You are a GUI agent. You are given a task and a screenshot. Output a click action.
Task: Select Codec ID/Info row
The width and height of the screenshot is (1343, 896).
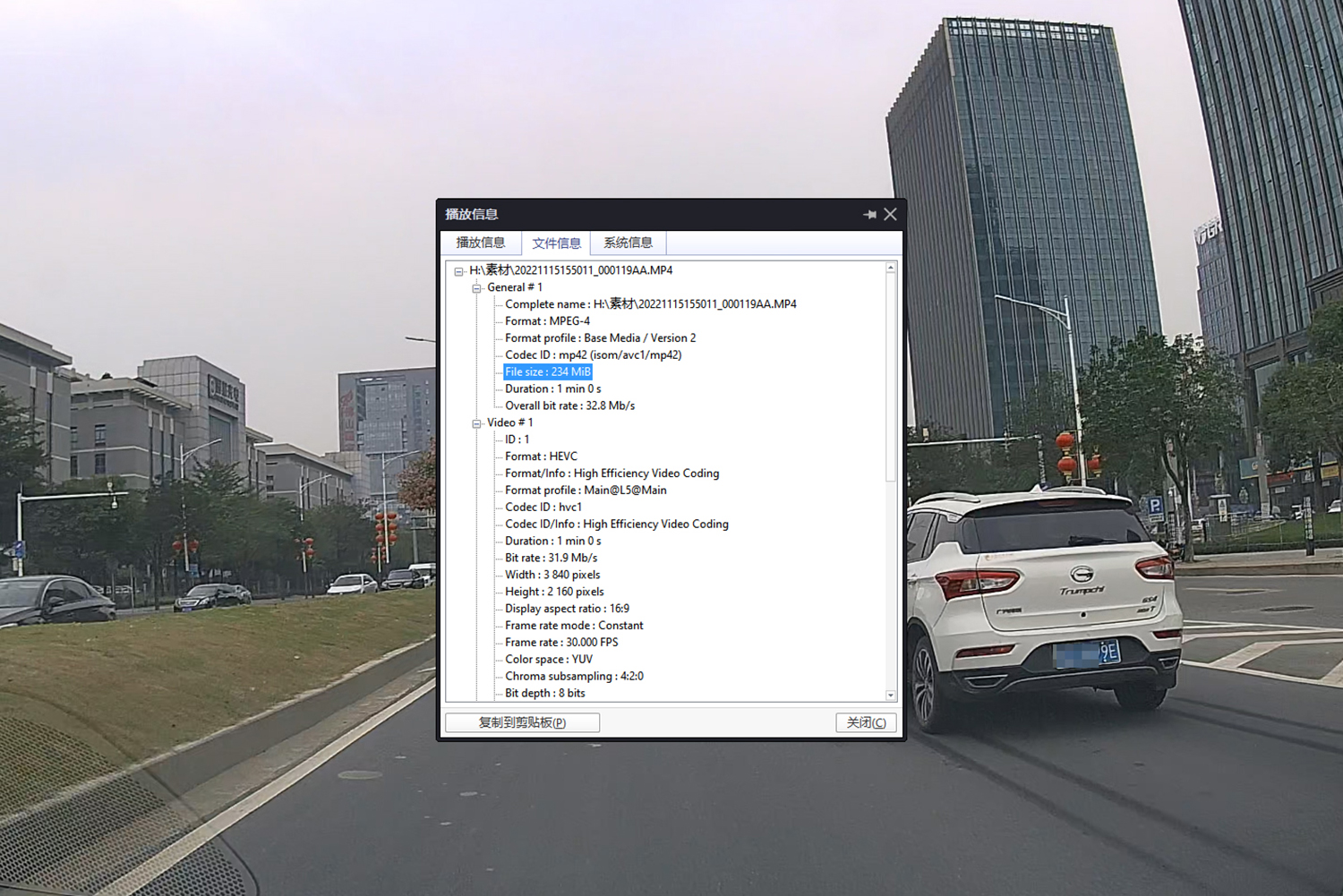[x=616, y=525]
